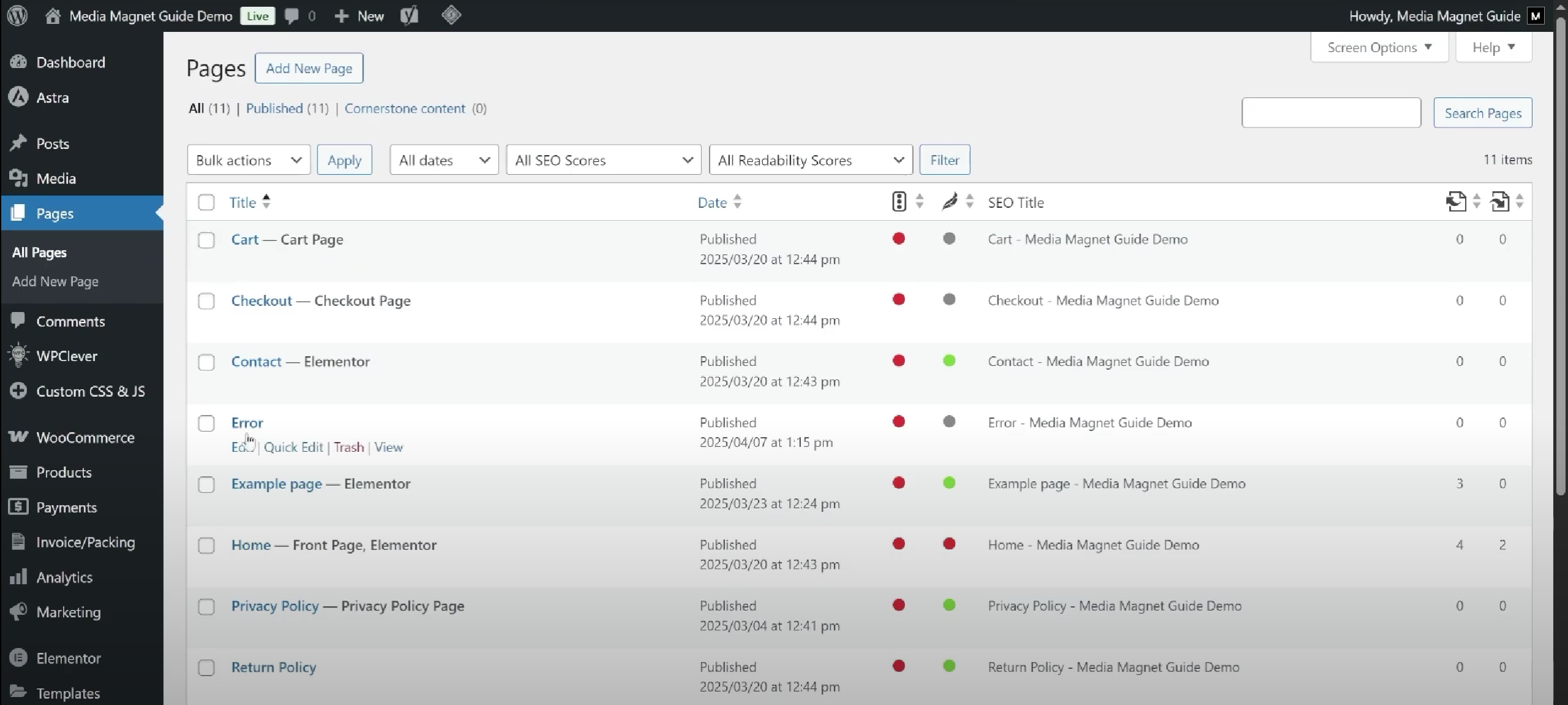
Task: Open the Bulk actions dropdown
Action: click(248, 160)
